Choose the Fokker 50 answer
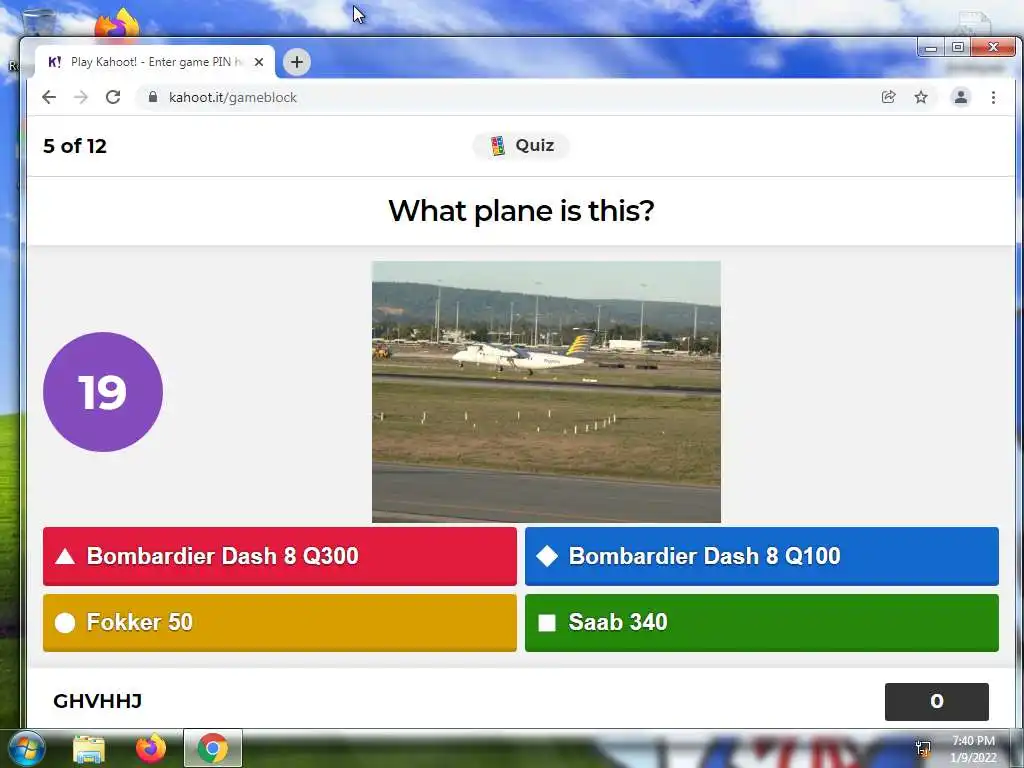 tap(280, 622)
